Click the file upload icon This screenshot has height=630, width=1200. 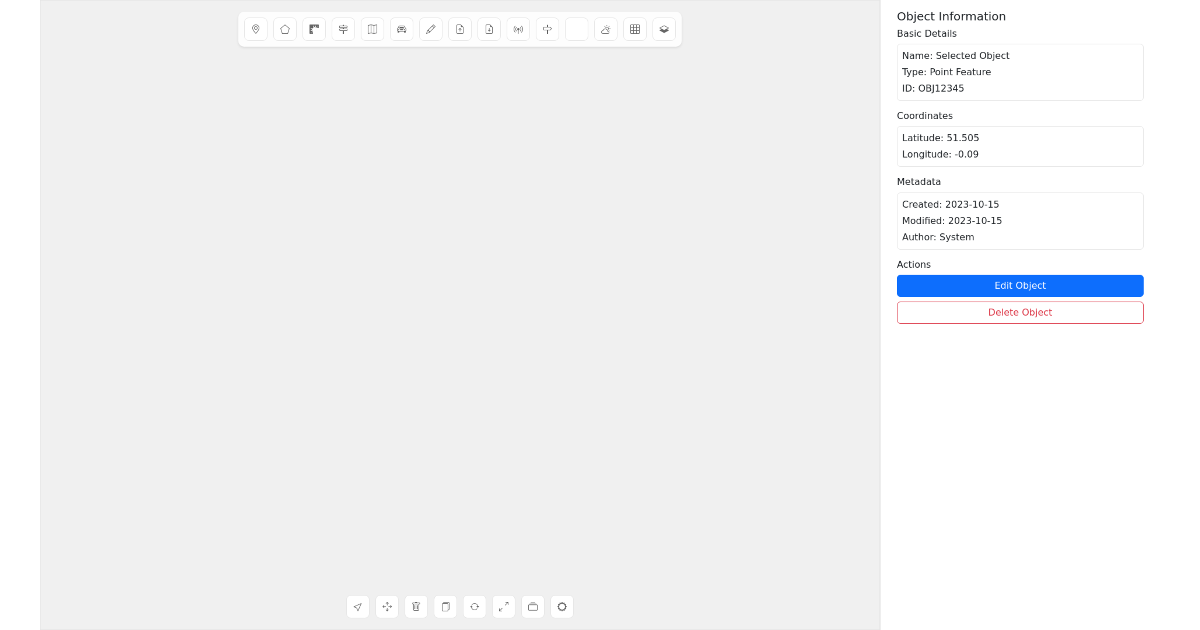pyautogui.click(x=460, y=29)
